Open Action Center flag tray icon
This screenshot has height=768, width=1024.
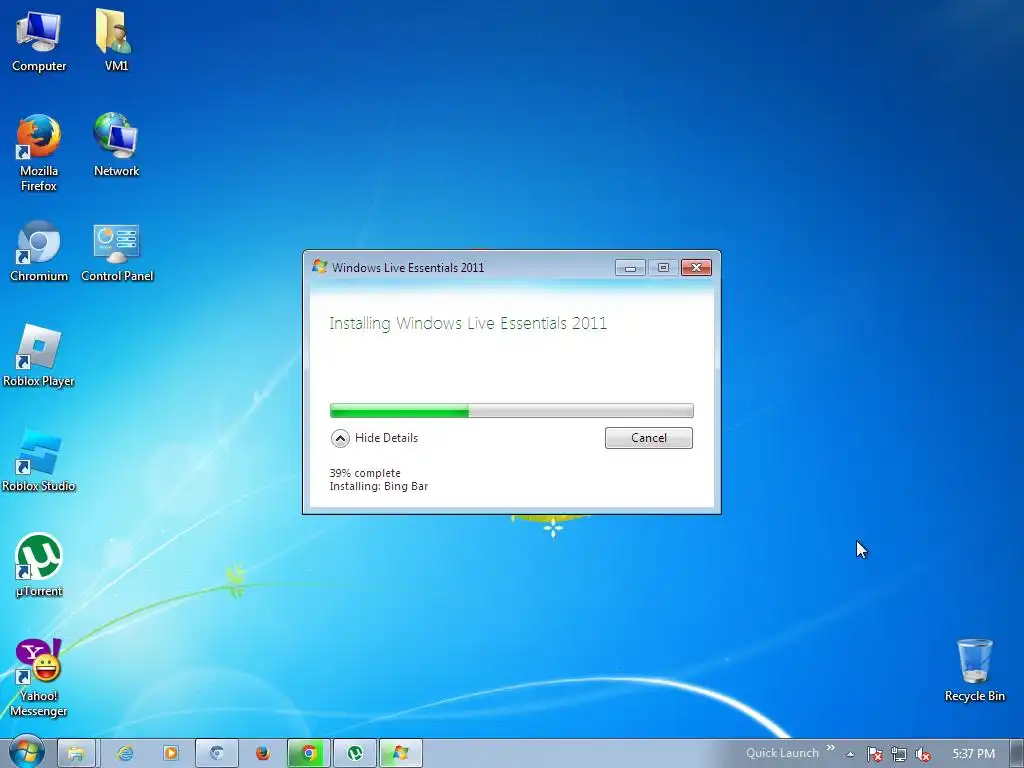point(874,754)
